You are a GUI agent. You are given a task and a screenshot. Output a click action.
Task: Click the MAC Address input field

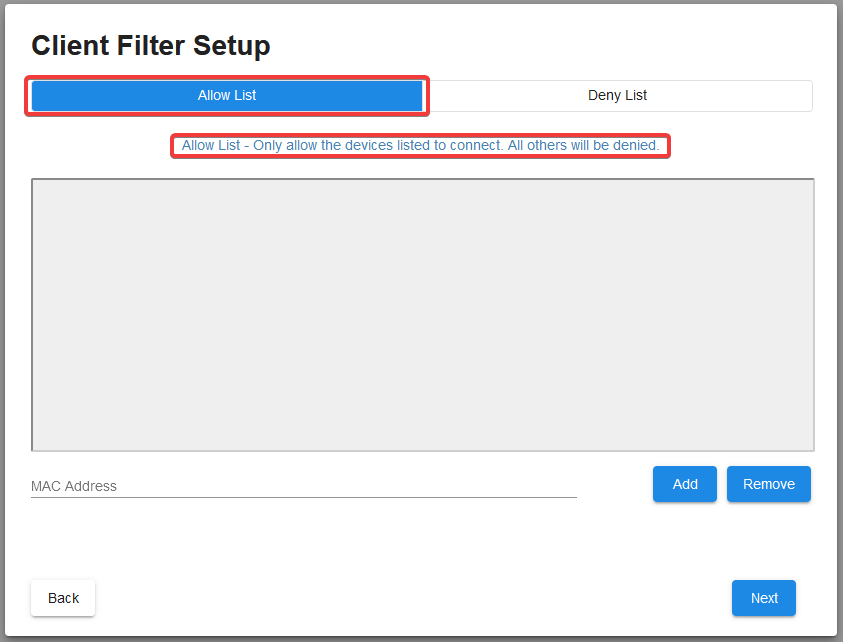303,486
